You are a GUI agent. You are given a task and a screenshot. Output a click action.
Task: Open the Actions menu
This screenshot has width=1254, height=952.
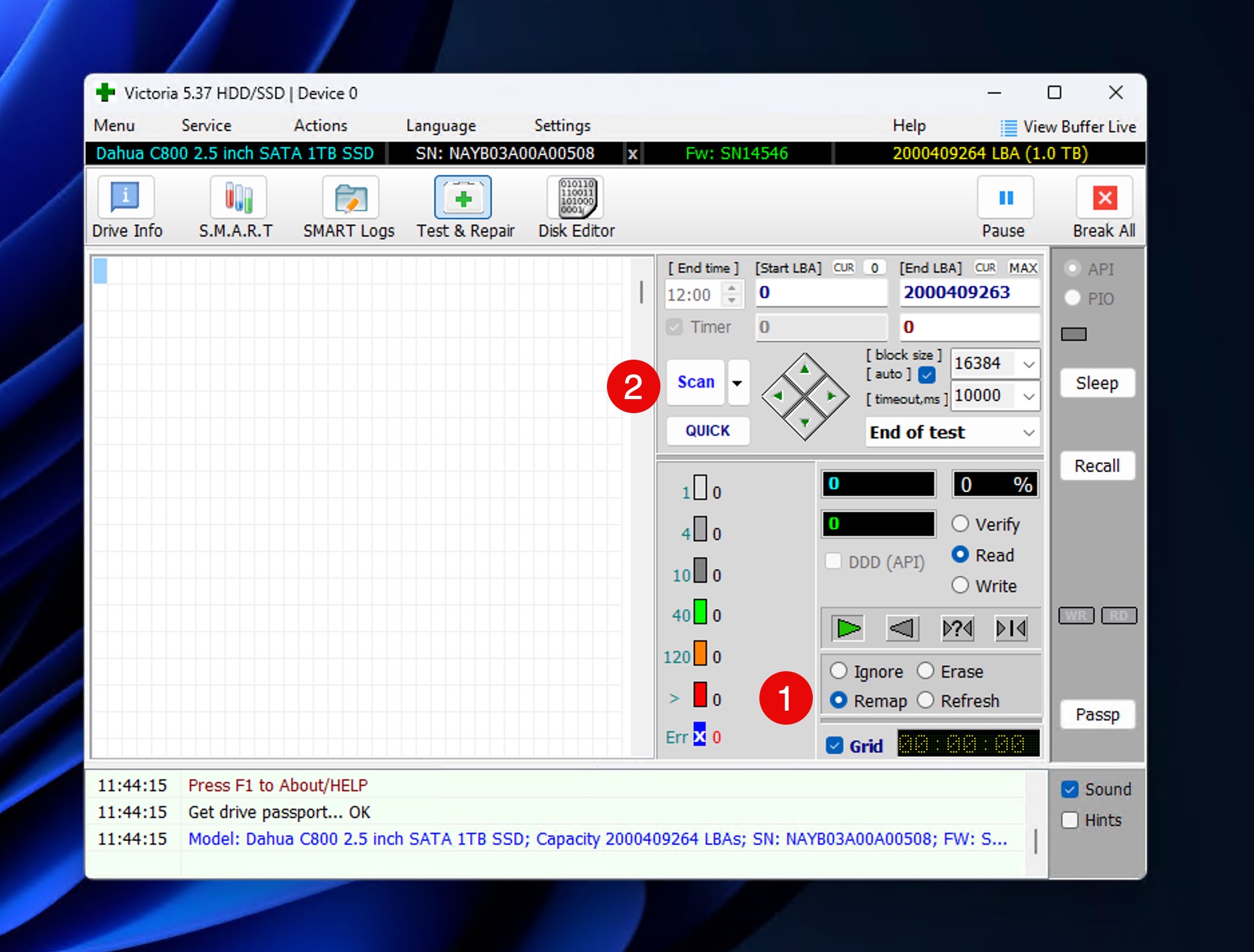[x=321, y=126]
